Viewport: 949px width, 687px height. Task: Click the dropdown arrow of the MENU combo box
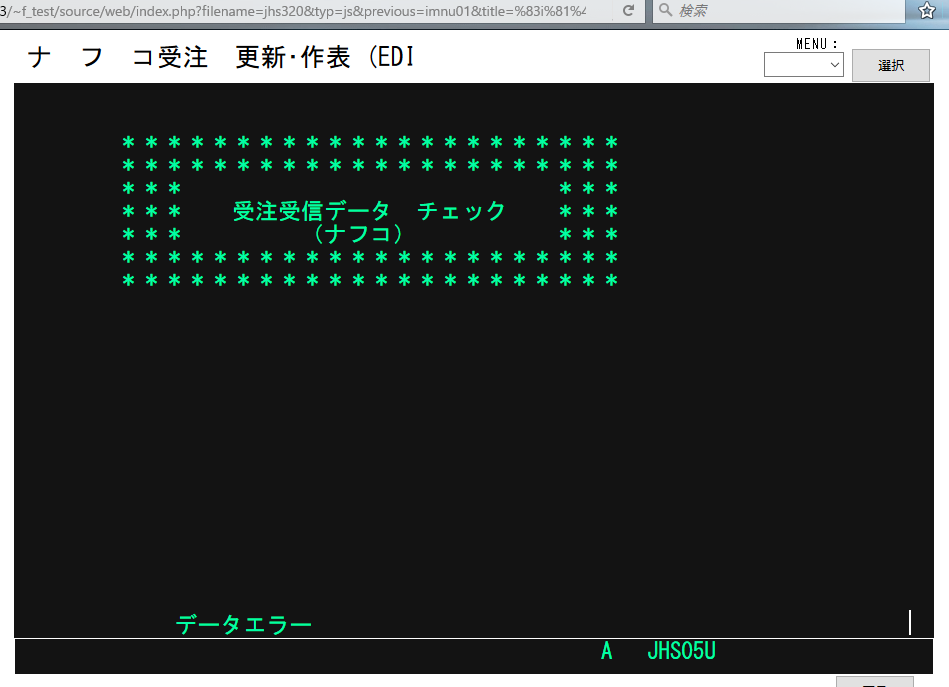pos(835,65)
